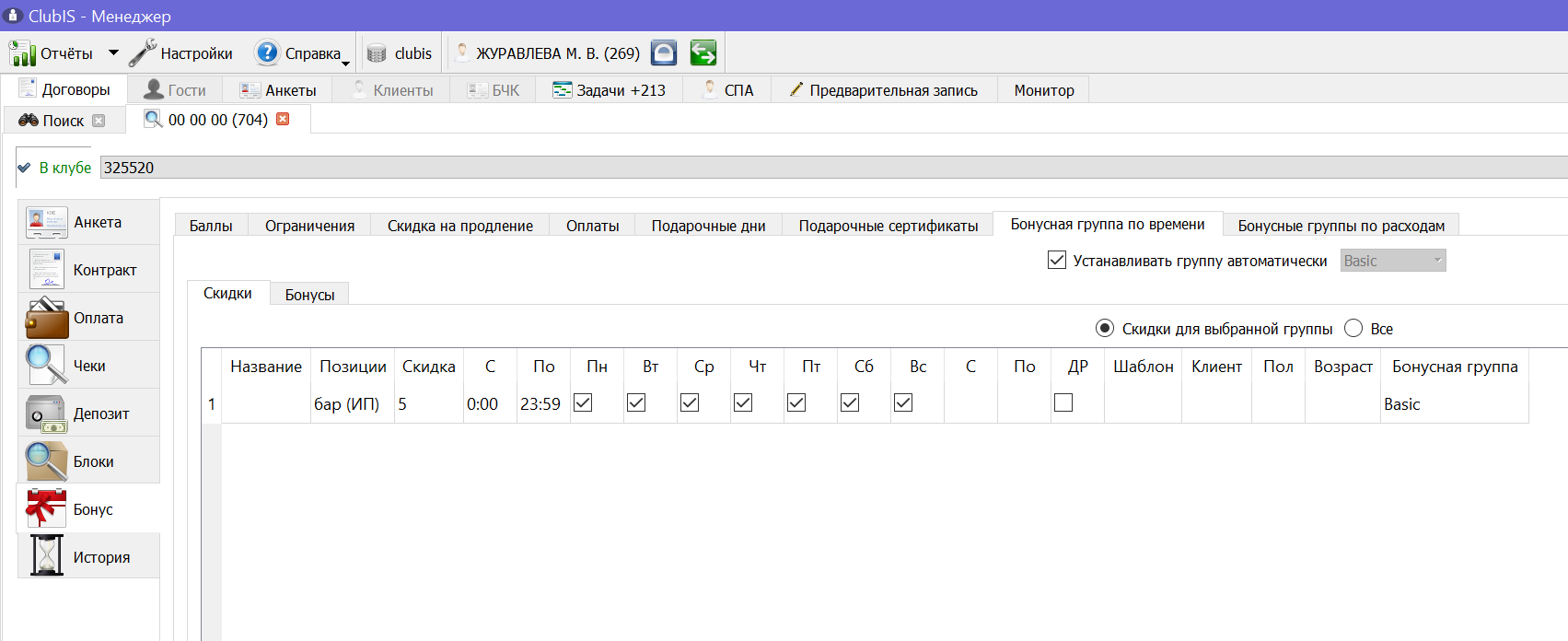Select row number 1 header
The image size is (1568, 641).
tap(211, 403)
